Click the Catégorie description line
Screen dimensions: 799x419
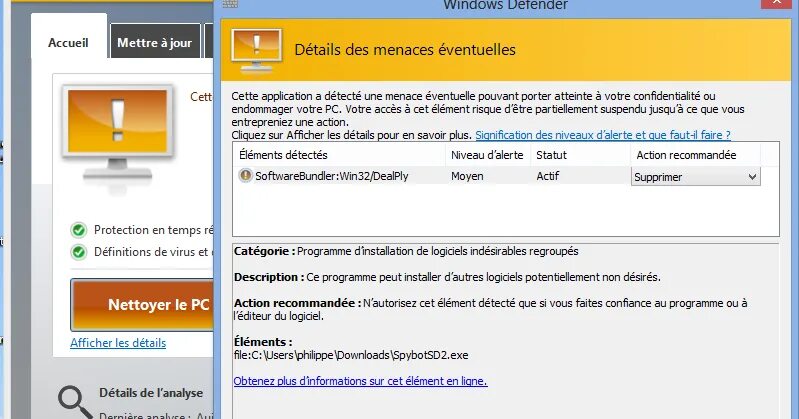coord(406,251)
